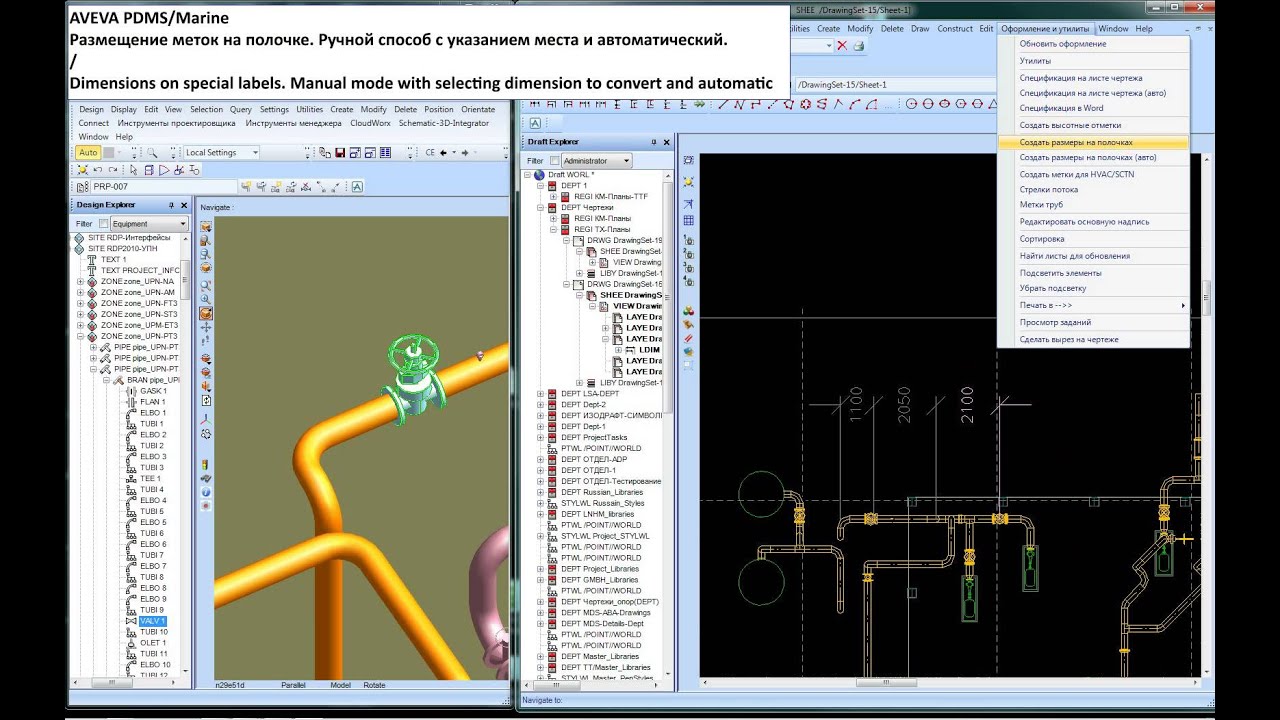Click the pan arrows icon in 3D view sidebar
Image resolution: width=1280 pixels, height=720 pixels.
coord(206,327)
